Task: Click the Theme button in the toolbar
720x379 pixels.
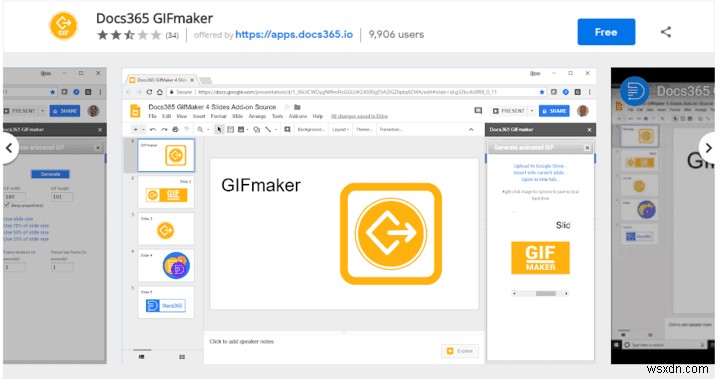Action: (364, 130)
